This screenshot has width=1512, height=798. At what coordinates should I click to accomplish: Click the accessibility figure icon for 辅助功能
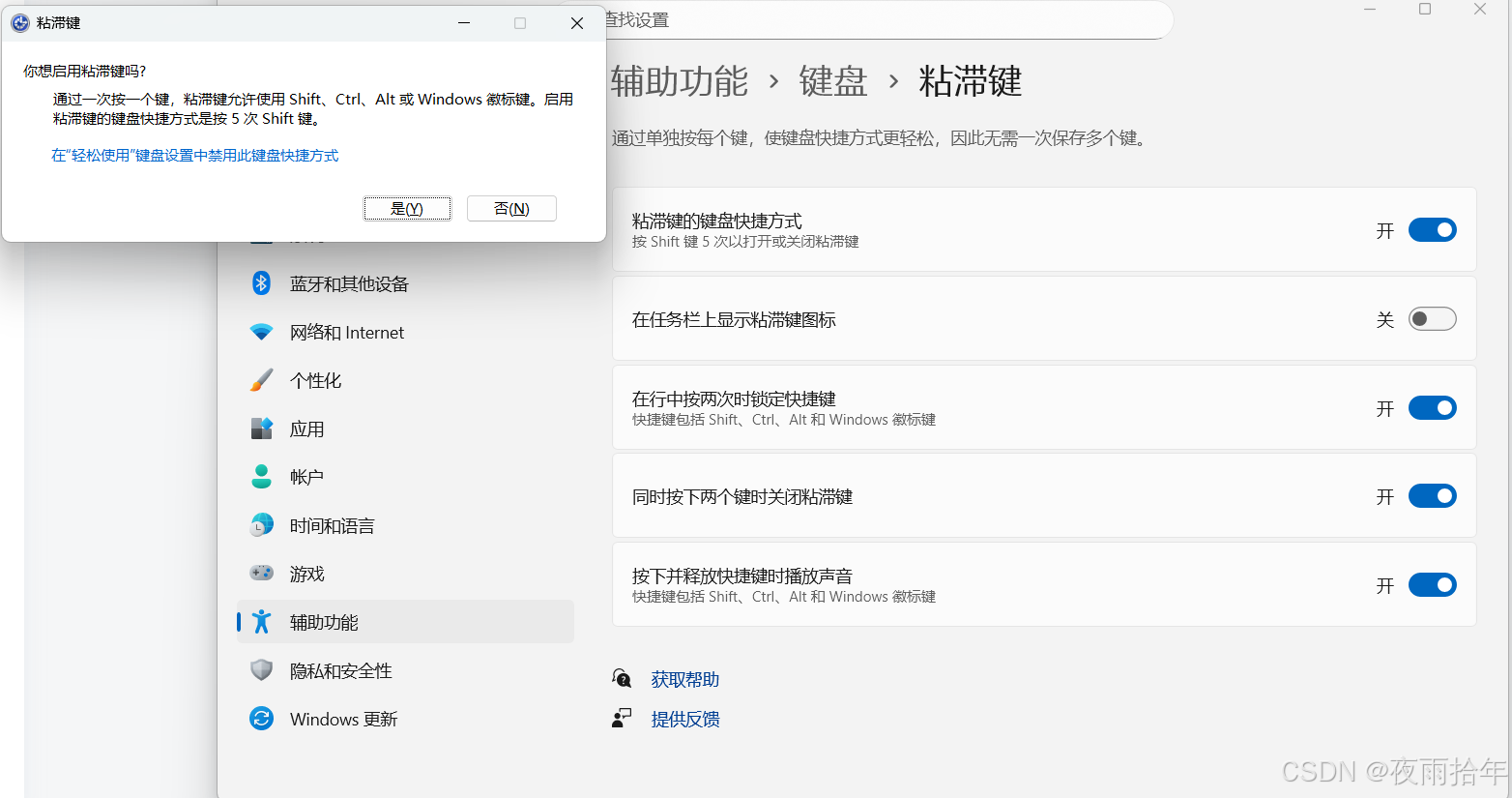[x=261, y=622]
